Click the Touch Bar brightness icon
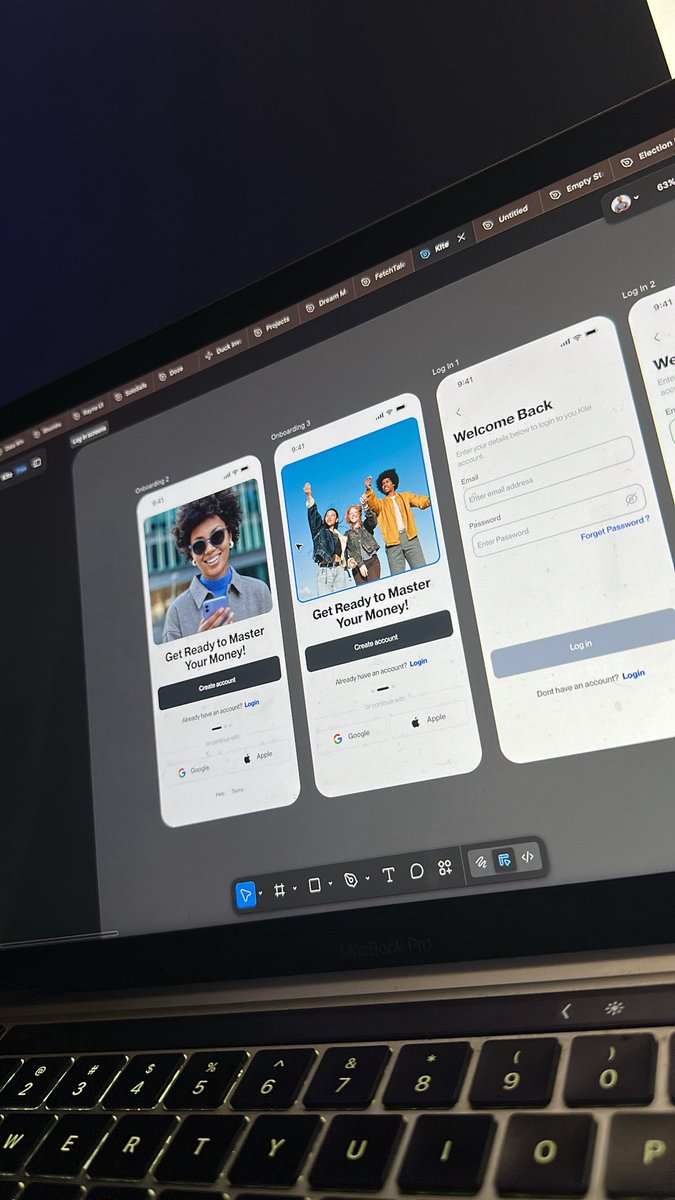This screenshot has height=1200, width=675. click(614, 1007)
